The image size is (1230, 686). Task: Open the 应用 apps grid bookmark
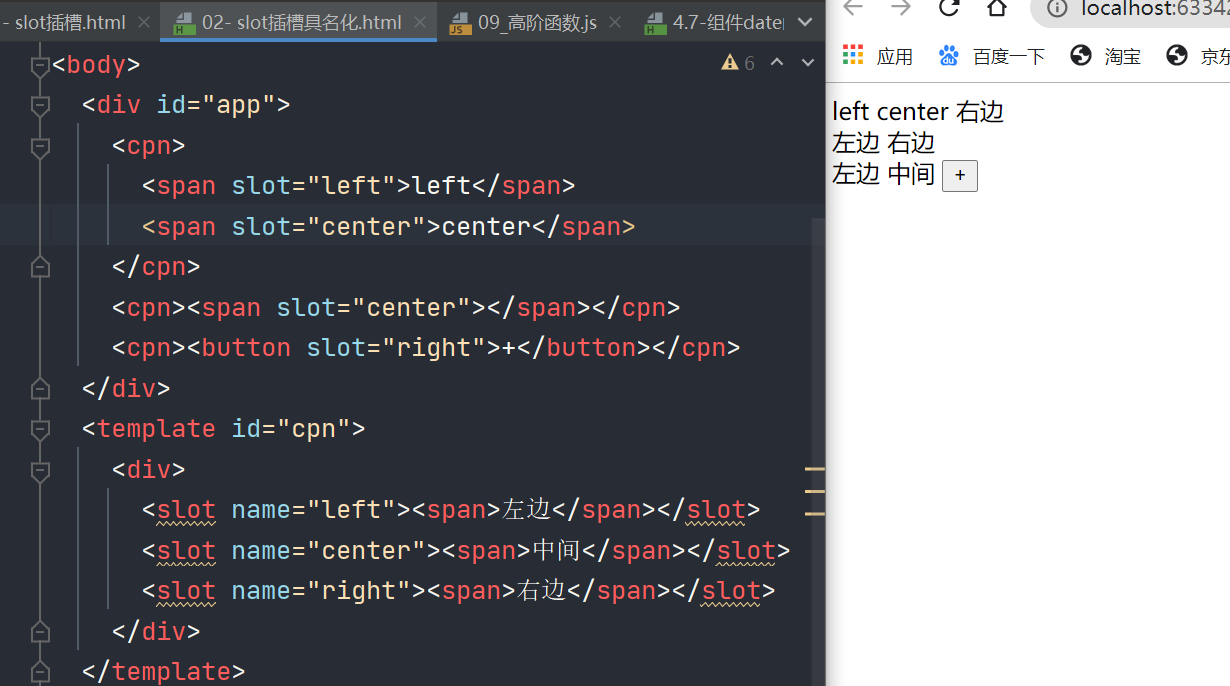[x=878, y=56]
